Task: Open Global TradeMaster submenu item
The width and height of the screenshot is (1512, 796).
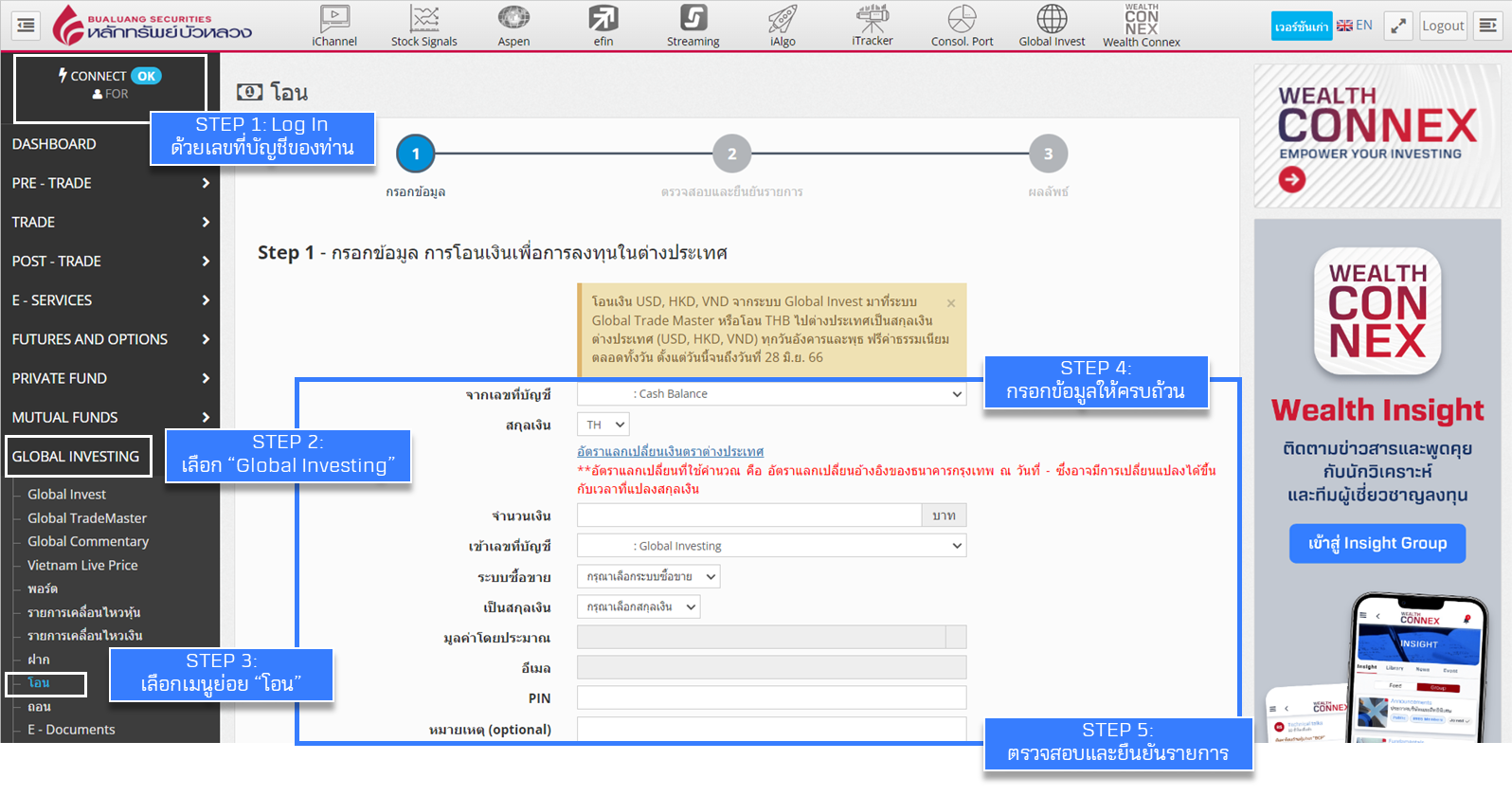Action: pyautogui.click(x=87, y=518)
